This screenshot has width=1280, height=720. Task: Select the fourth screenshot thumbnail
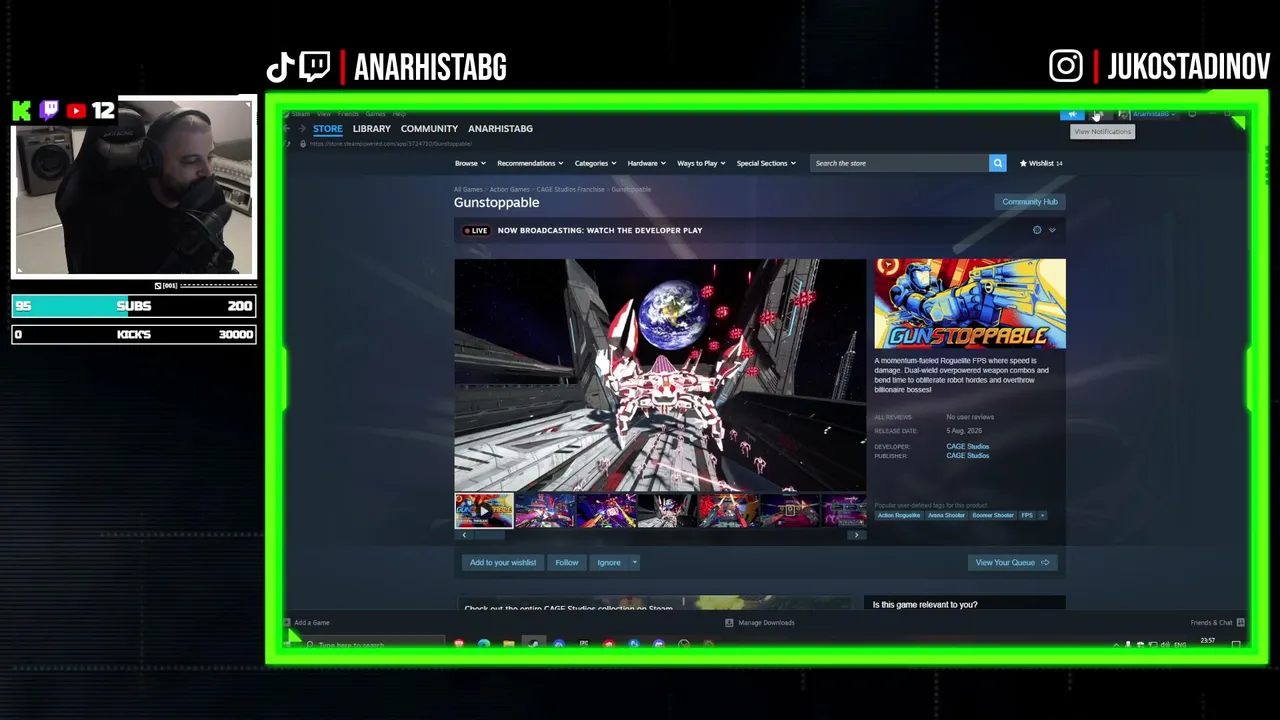click(x=667, y=510)
